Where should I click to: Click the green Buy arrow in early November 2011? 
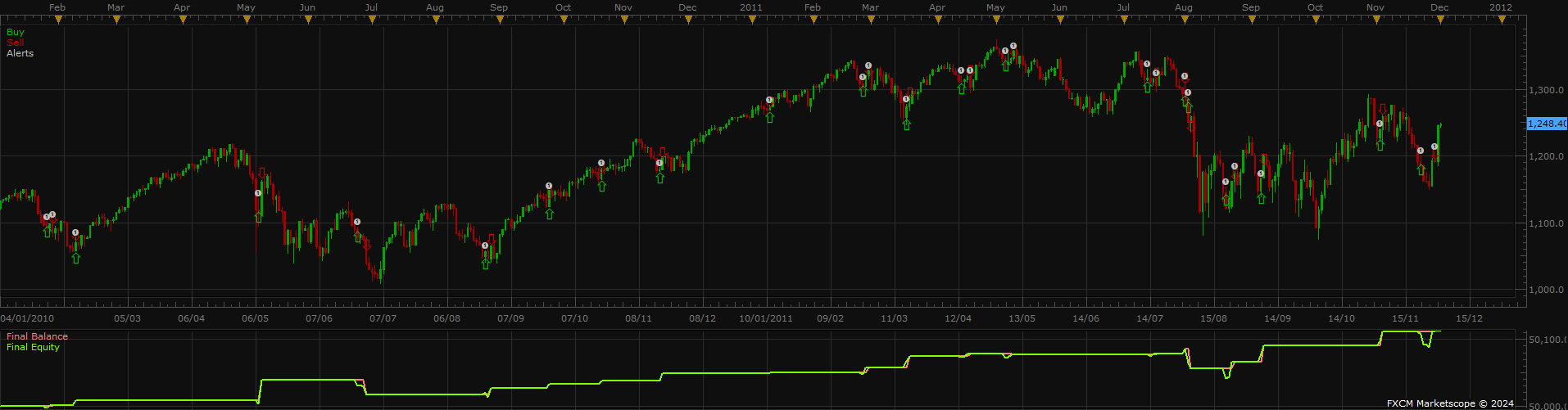tap(1380, 145)
